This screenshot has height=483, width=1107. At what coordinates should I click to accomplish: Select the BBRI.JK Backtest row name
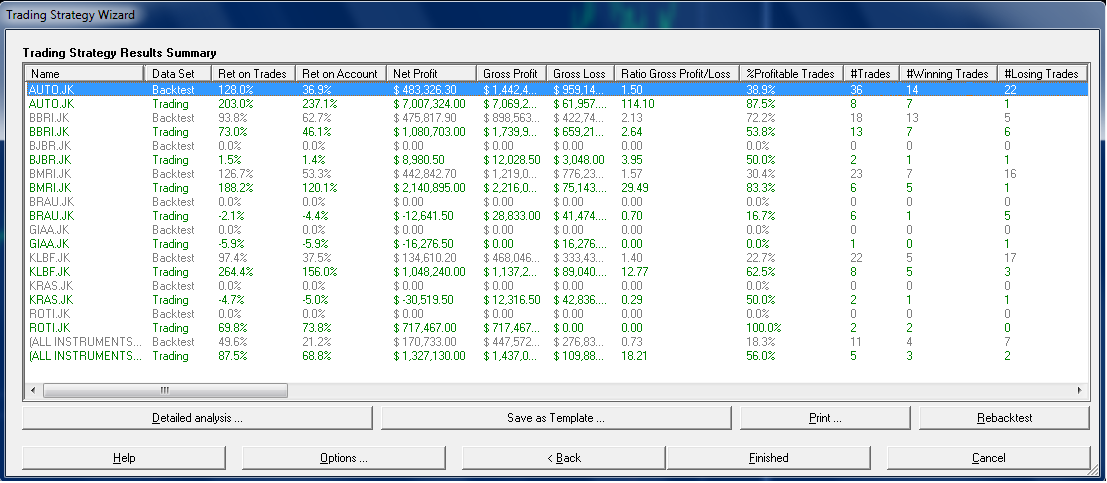(49, 118)
